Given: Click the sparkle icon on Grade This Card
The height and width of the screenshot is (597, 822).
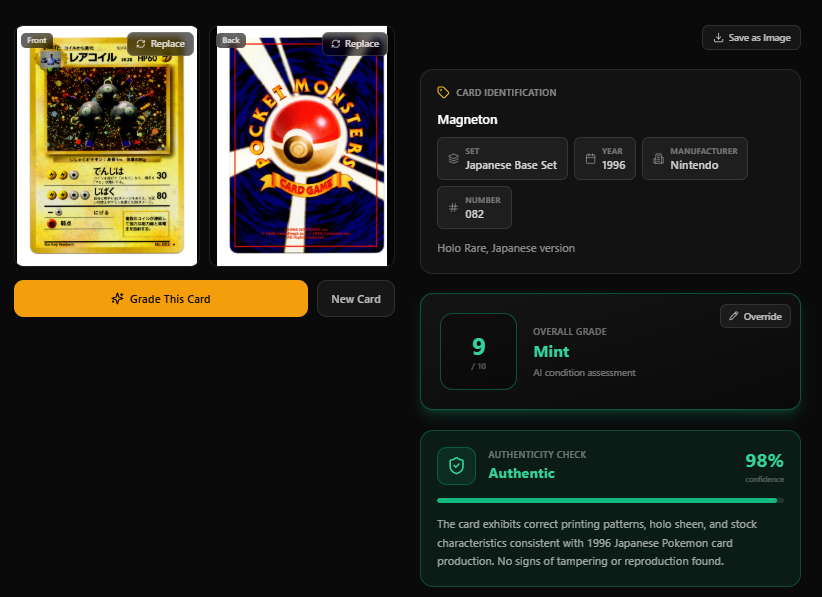Looking at the screenshot, I should point(117,299).
